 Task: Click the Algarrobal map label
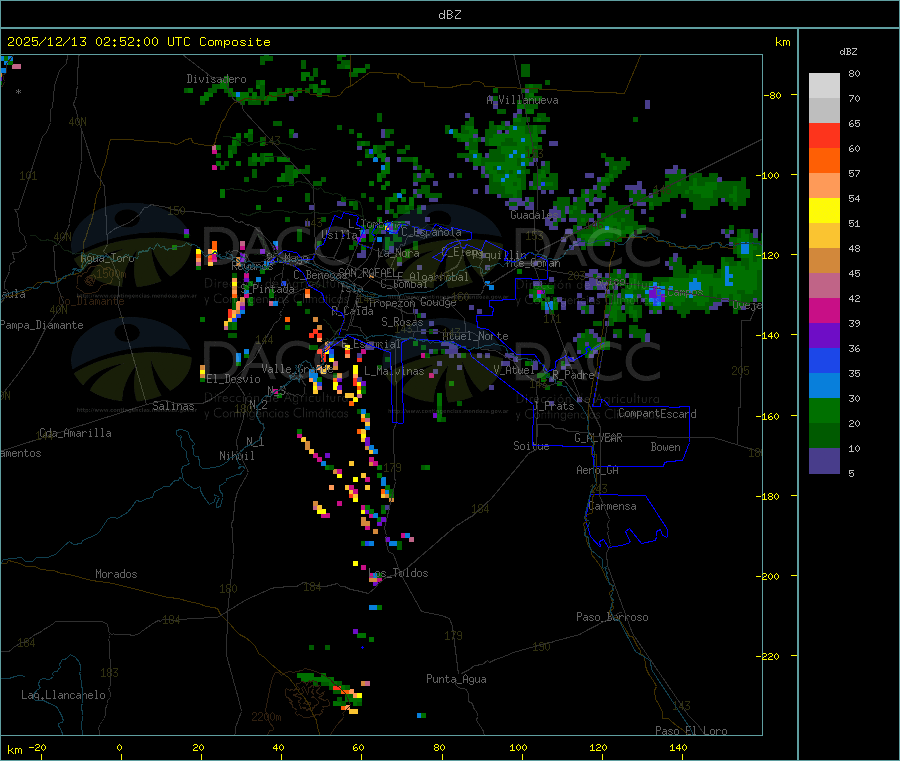pyautogui.click(x=439, y=277)
